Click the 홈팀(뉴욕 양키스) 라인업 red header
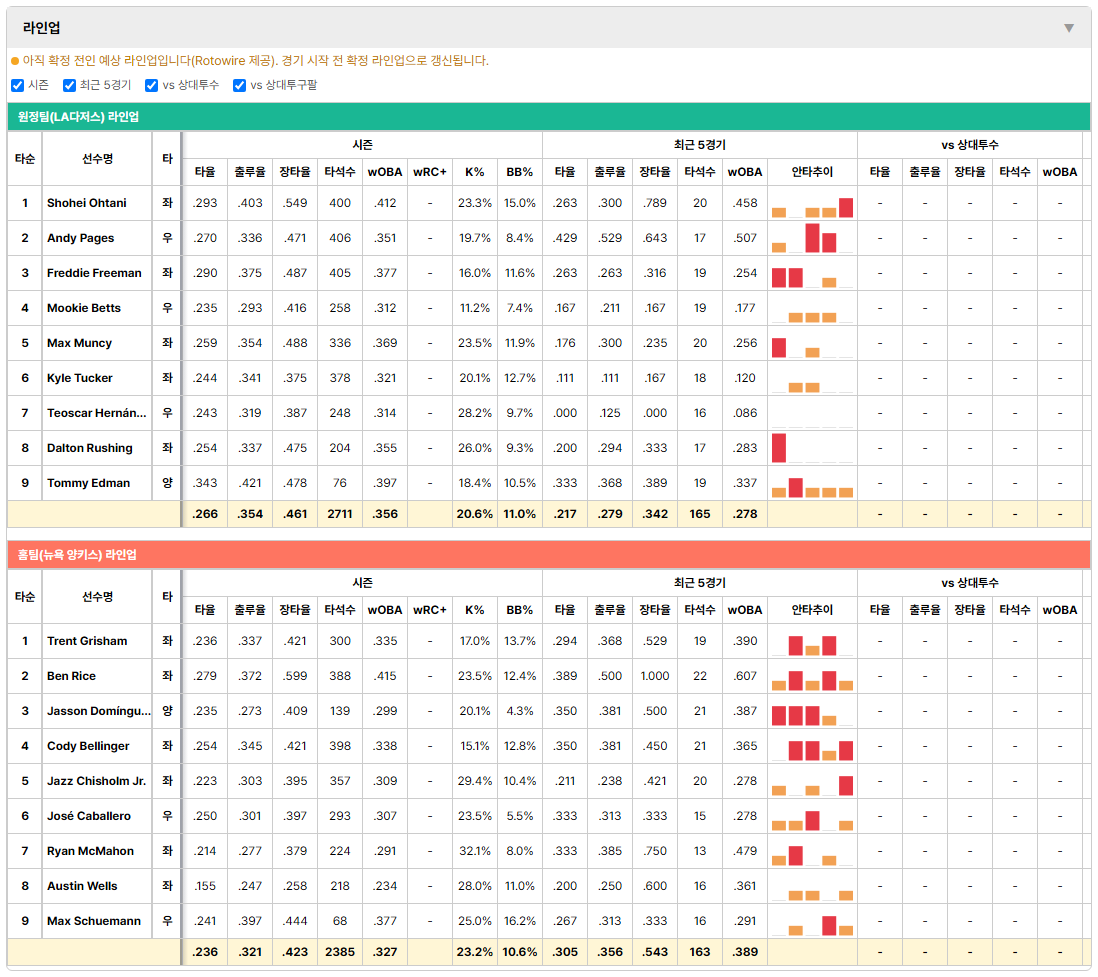The height and width of the screenshot is (977, 1098). click(548, 555)
